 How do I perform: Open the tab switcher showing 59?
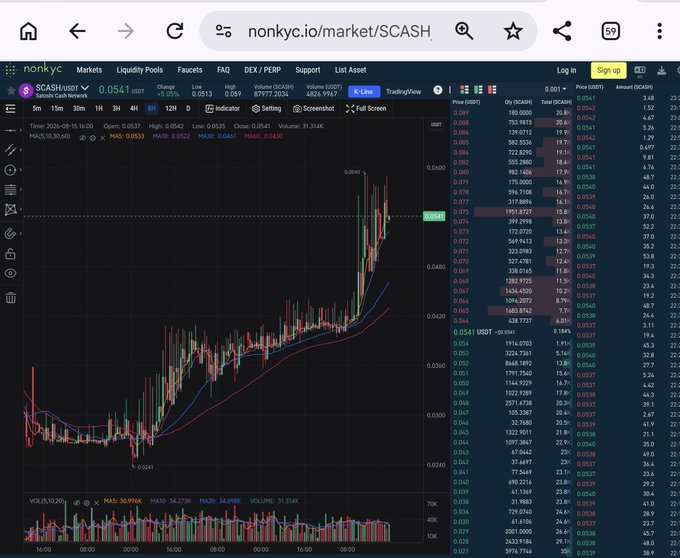[611, 31]
